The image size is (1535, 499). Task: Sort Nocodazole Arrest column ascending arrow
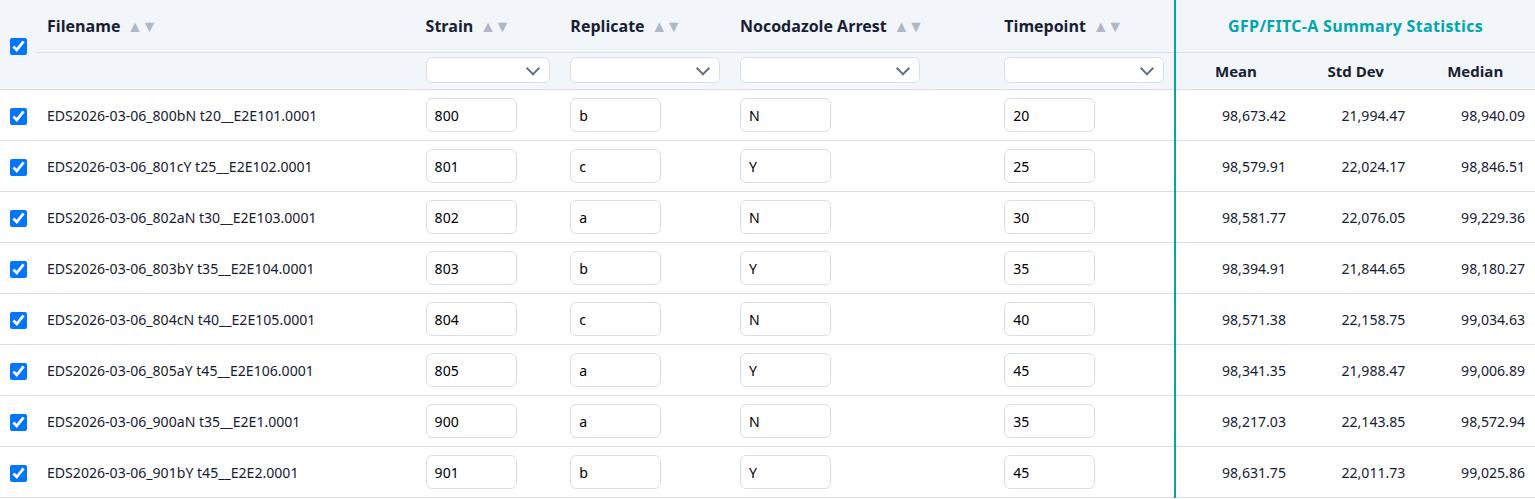[x=901, y=27]
